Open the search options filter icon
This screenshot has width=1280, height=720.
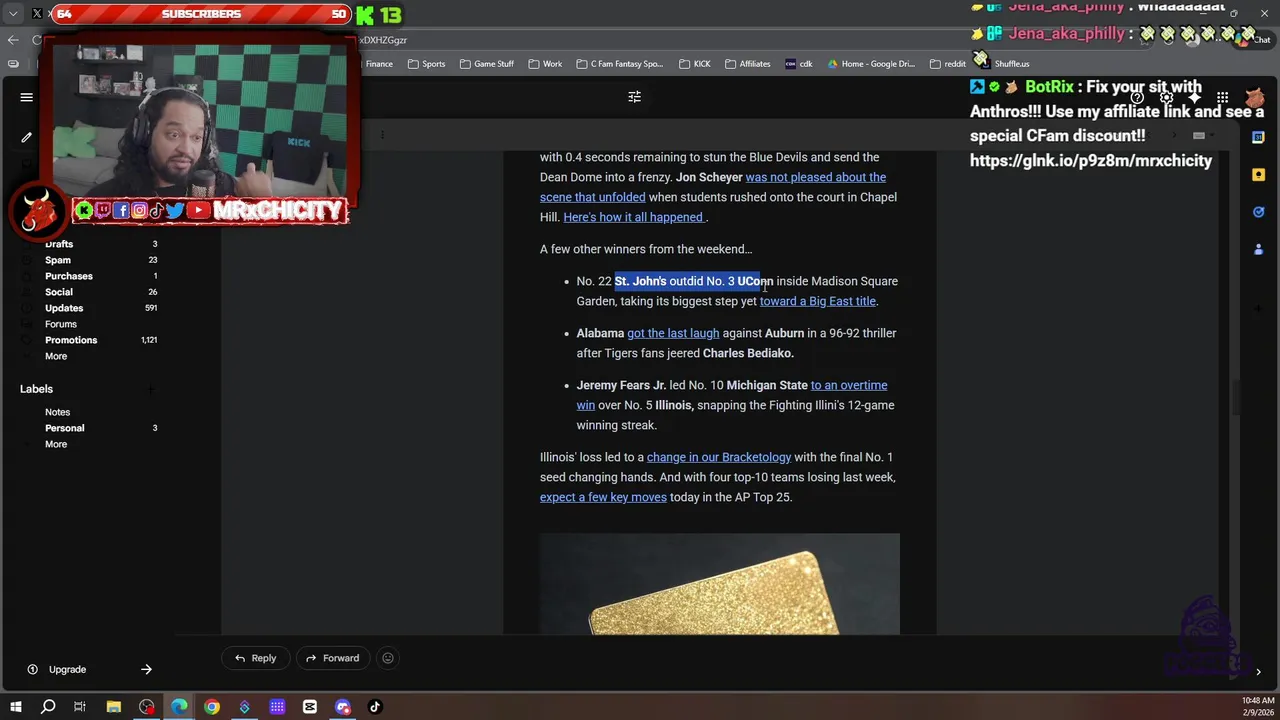[x=634, y=97]
